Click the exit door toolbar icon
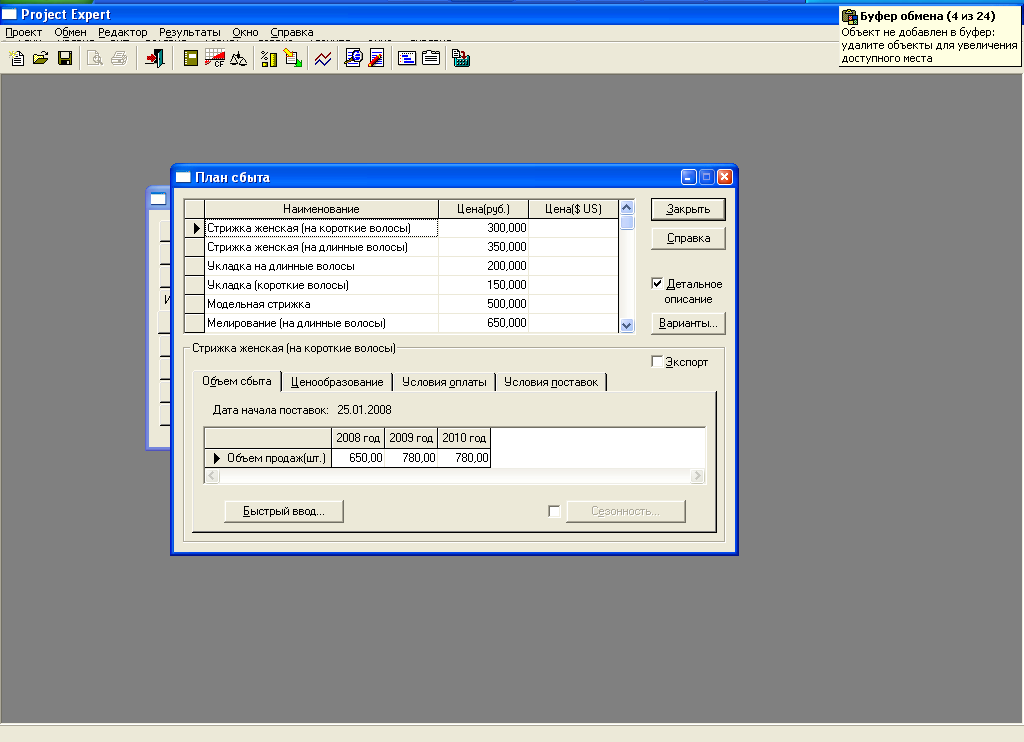 [x=155, y=59]
